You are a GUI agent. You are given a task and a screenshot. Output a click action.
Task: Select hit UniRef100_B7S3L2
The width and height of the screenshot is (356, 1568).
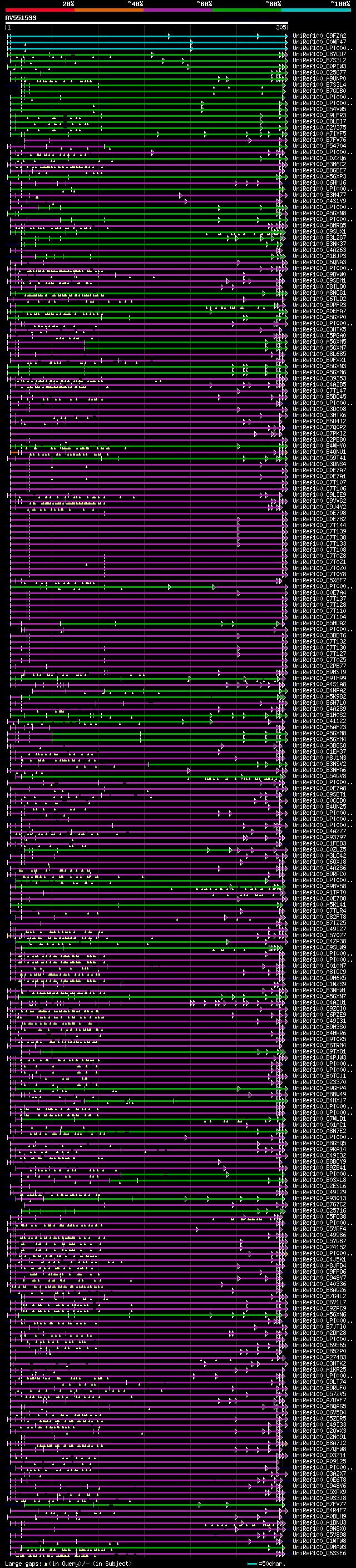(x=319, y=60)
